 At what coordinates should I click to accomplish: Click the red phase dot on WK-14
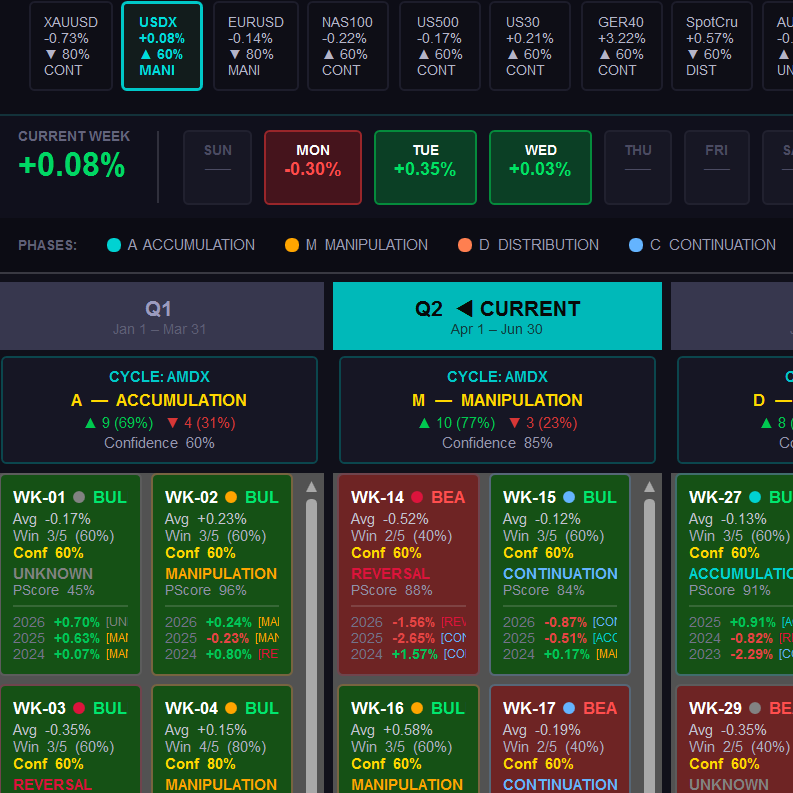point(417,497)
